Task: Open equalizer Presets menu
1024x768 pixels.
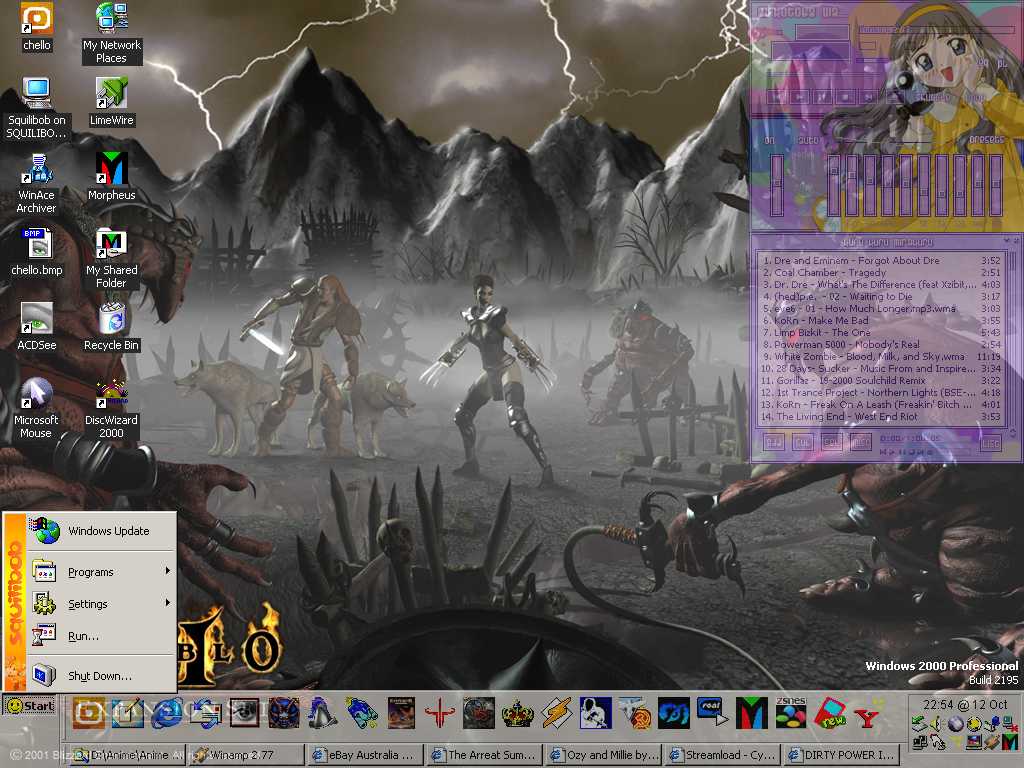Action: pos(986,140)
